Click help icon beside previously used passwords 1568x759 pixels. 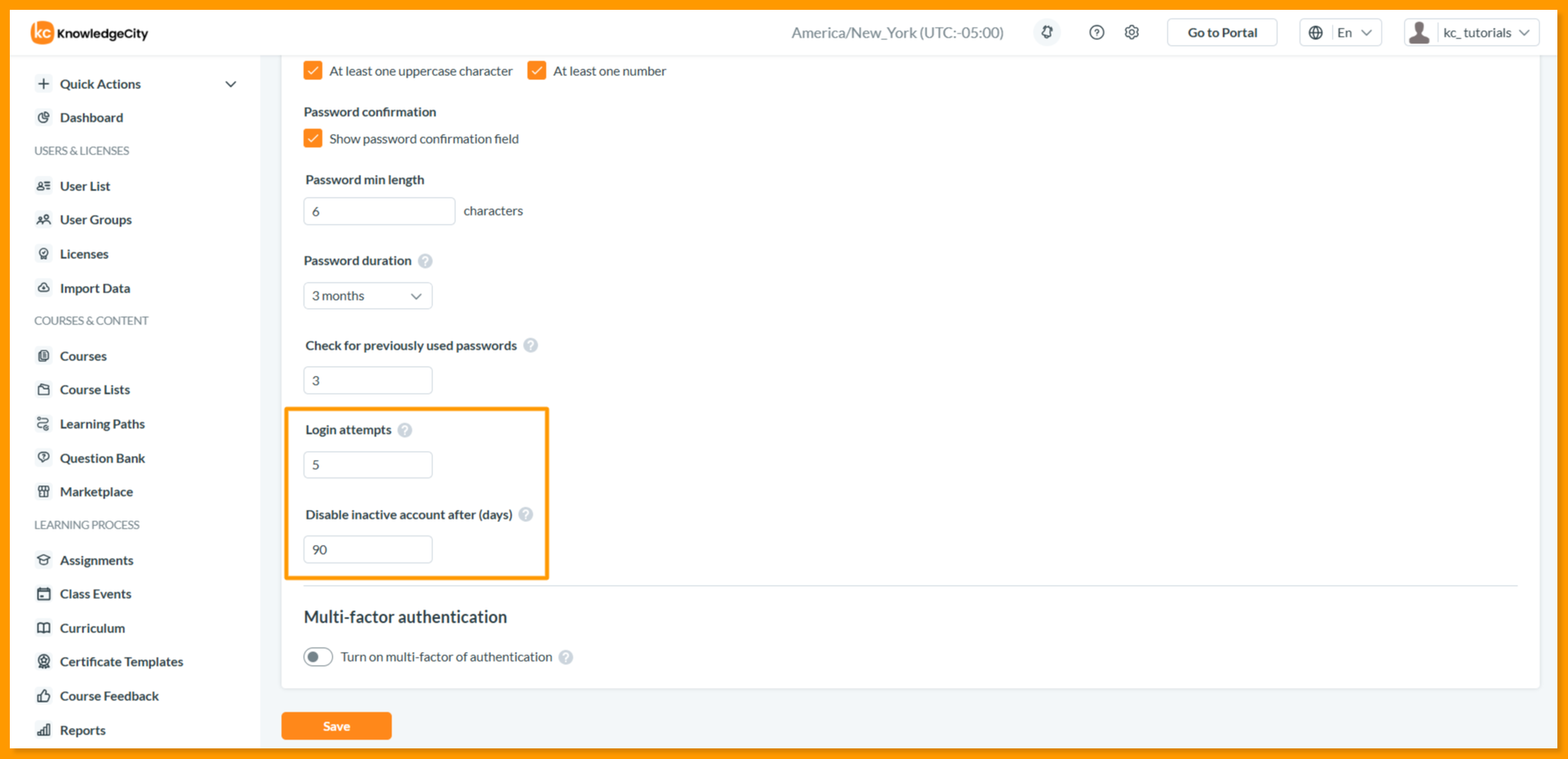tap(530, 345)
